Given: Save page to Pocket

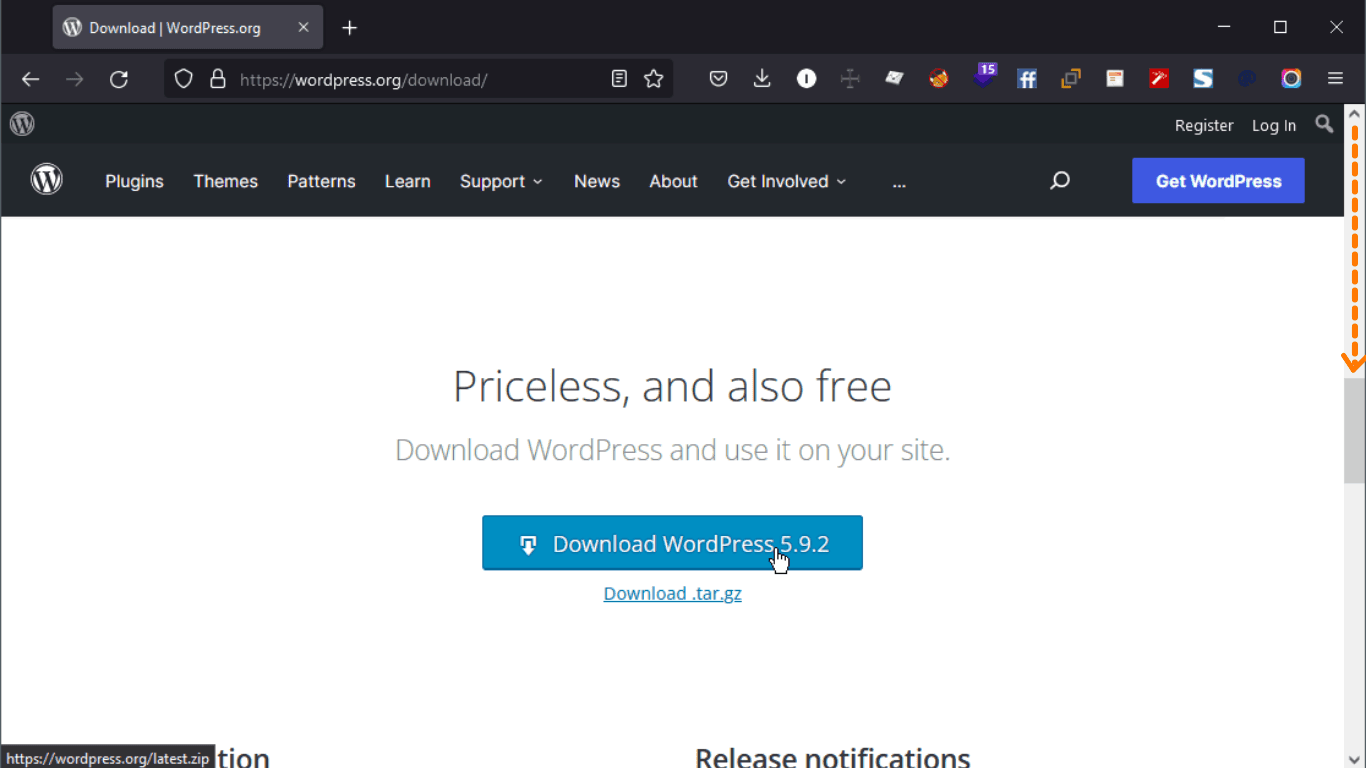Looking at the screenshot, I should 718,79.
